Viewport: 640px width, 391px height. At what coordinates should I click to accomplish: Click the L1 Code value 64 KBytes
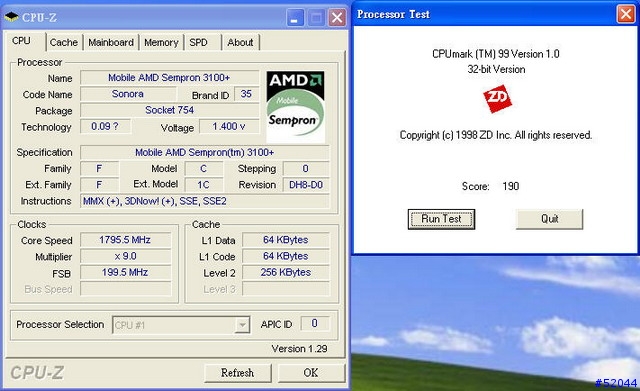pos(286,256)
